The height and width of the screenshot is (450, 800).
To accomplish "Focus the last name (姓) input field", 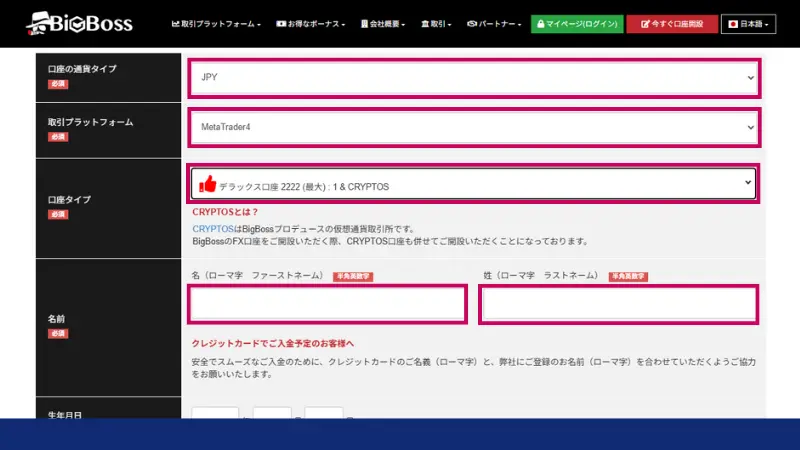I will [x=617, y=304].
